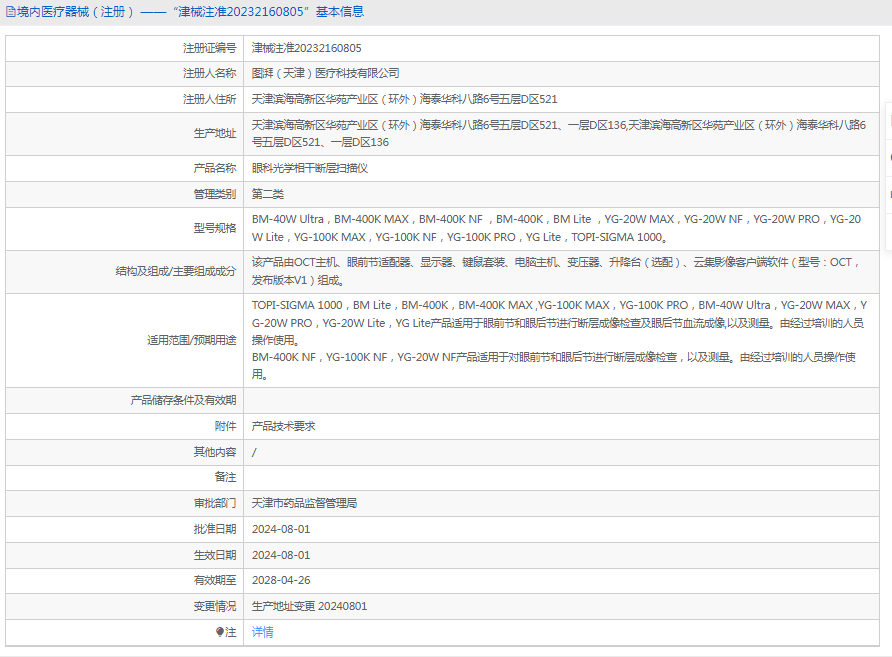Click management category value 第二类

267,194
